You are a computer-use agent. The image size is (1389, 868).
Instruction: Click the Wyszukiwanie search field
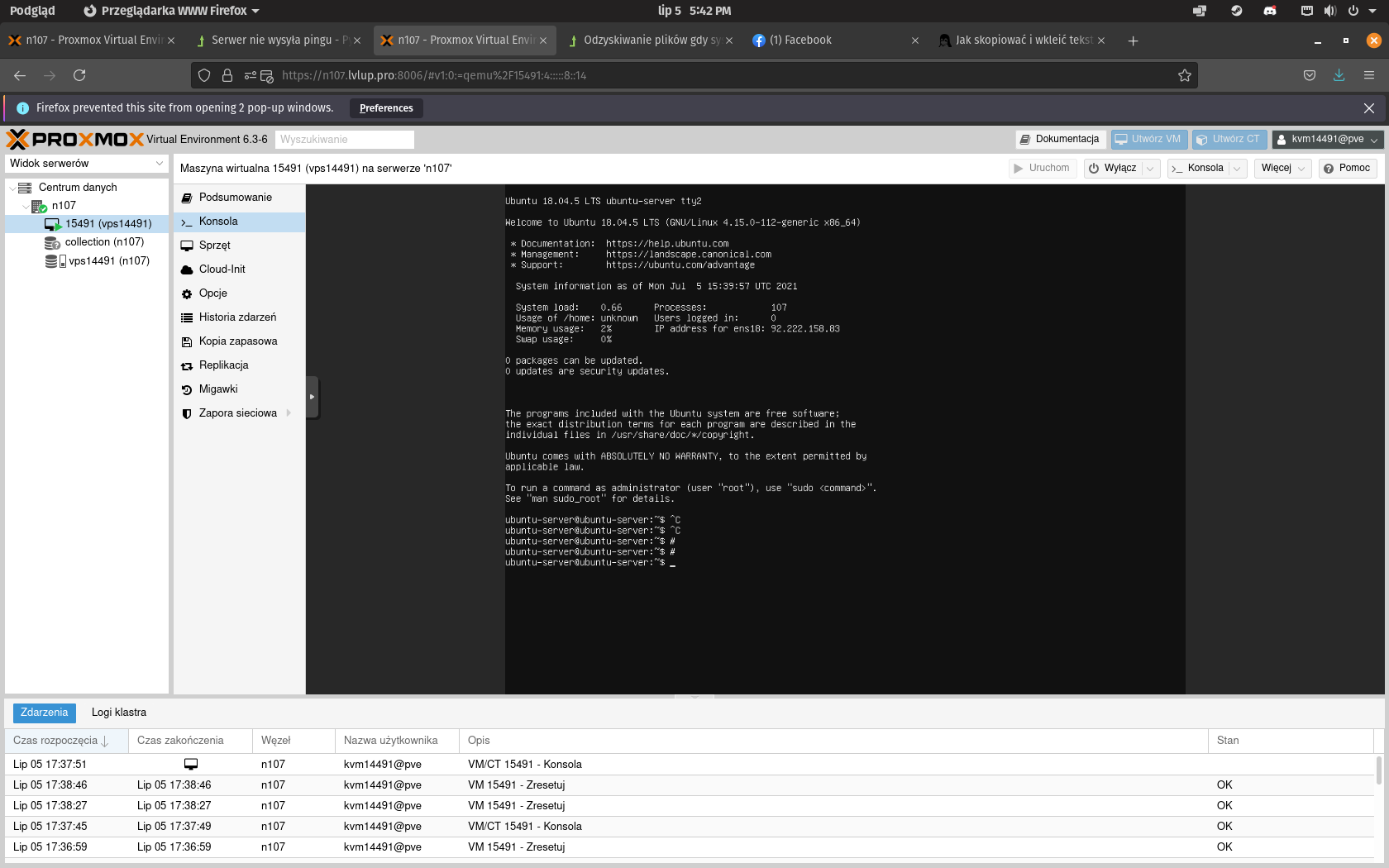point(345,140)
